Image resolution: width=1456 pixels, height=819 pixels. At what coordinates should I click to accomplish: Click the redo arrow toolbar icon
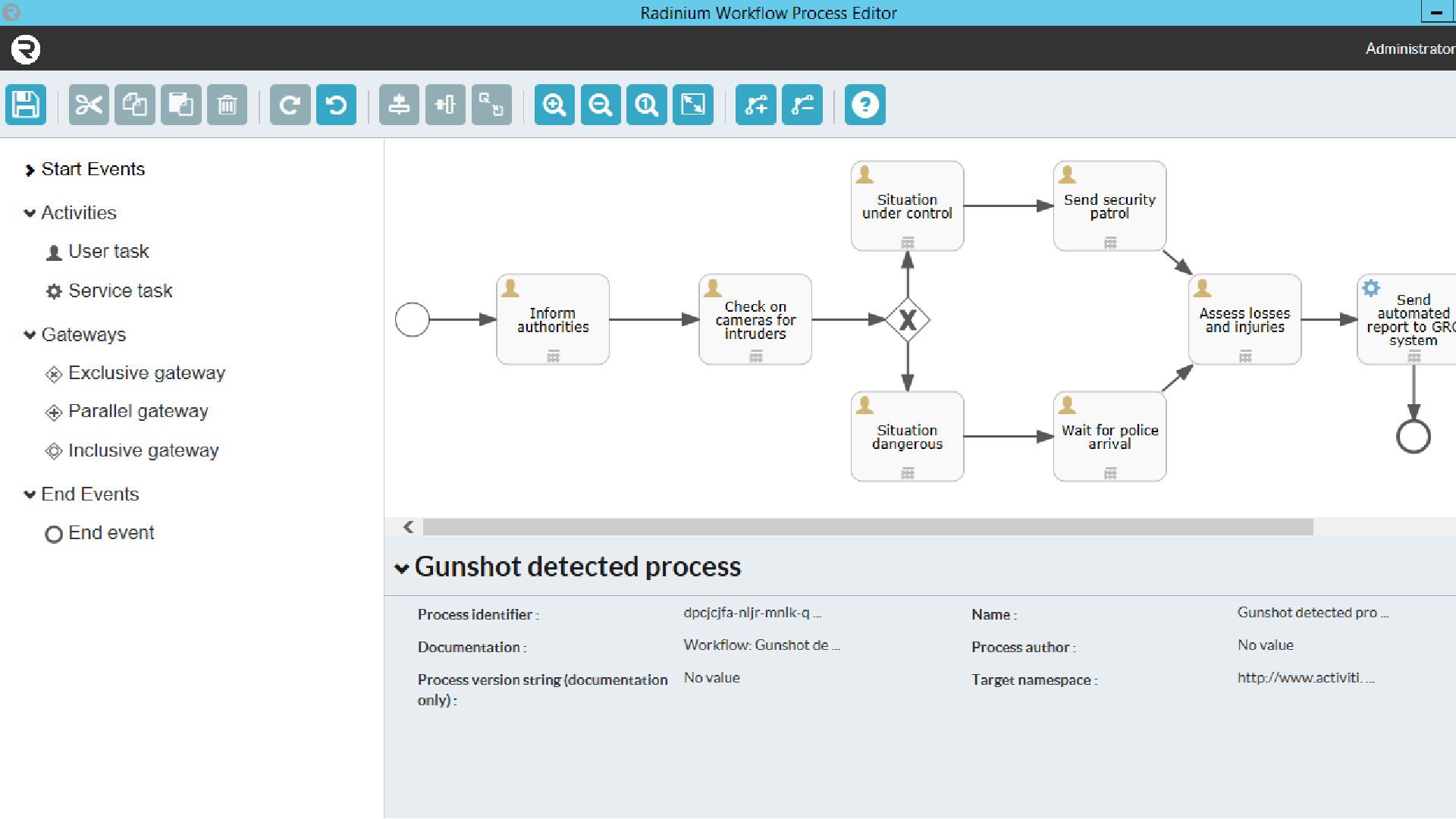point(290,105)
